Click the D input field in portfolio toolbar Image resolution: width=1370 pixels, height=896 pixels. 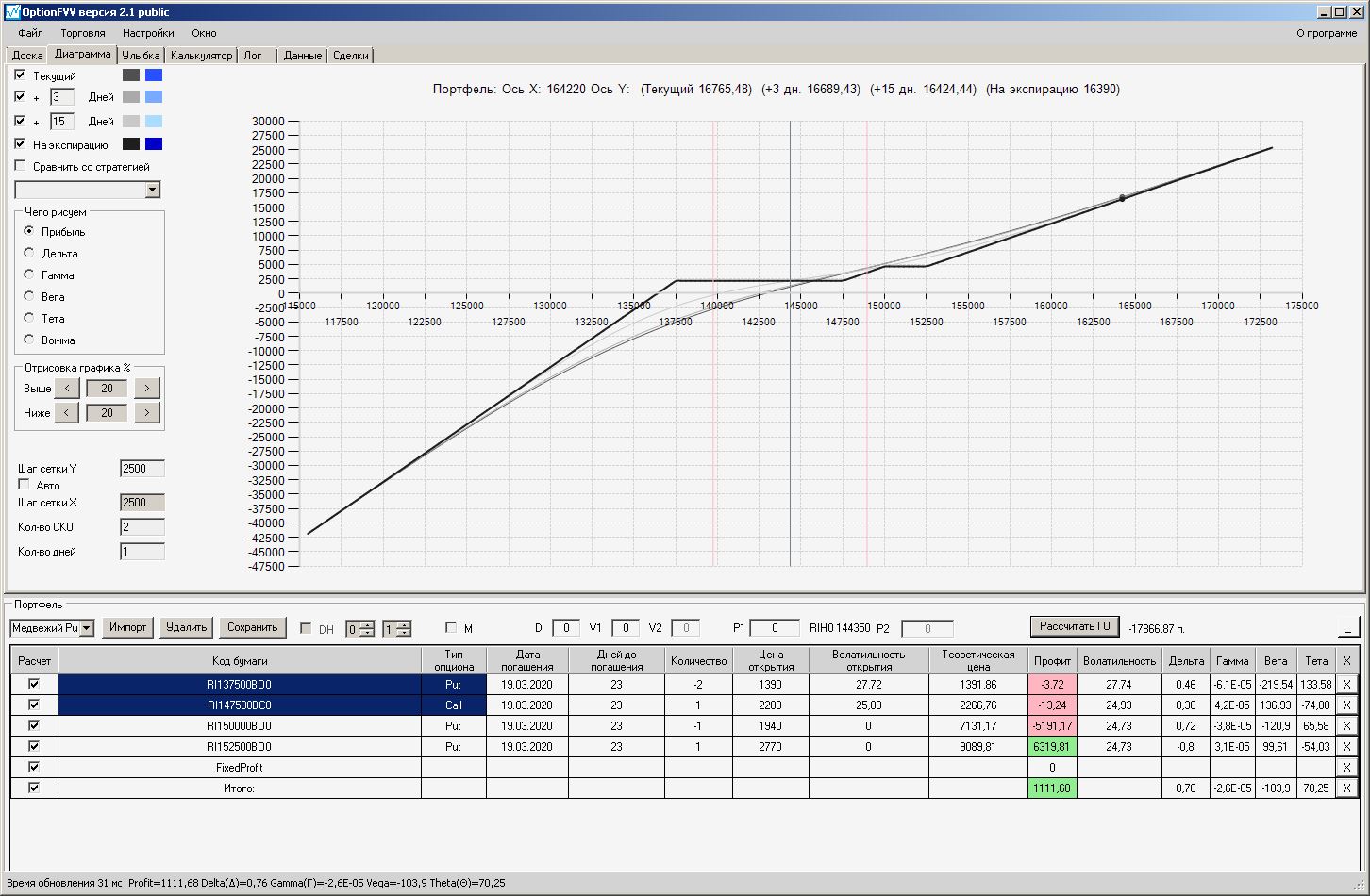point(566,628)
